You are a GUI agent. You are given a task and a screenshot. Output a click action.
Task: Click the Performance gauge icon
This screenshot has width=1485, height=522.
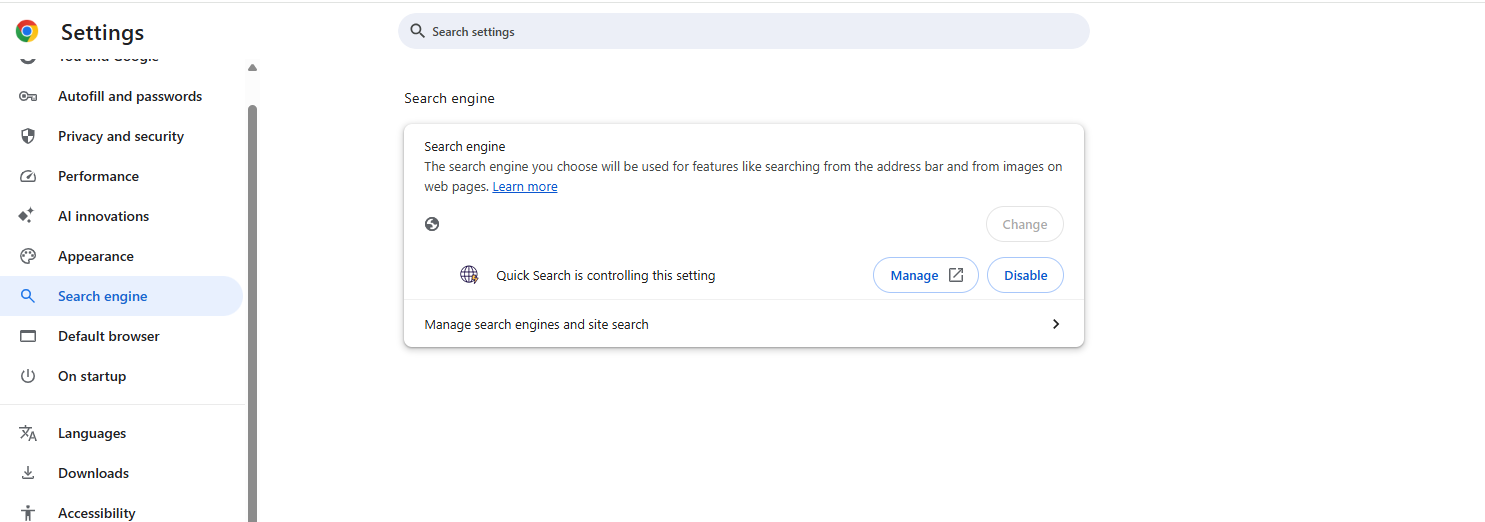coord(28,177)
